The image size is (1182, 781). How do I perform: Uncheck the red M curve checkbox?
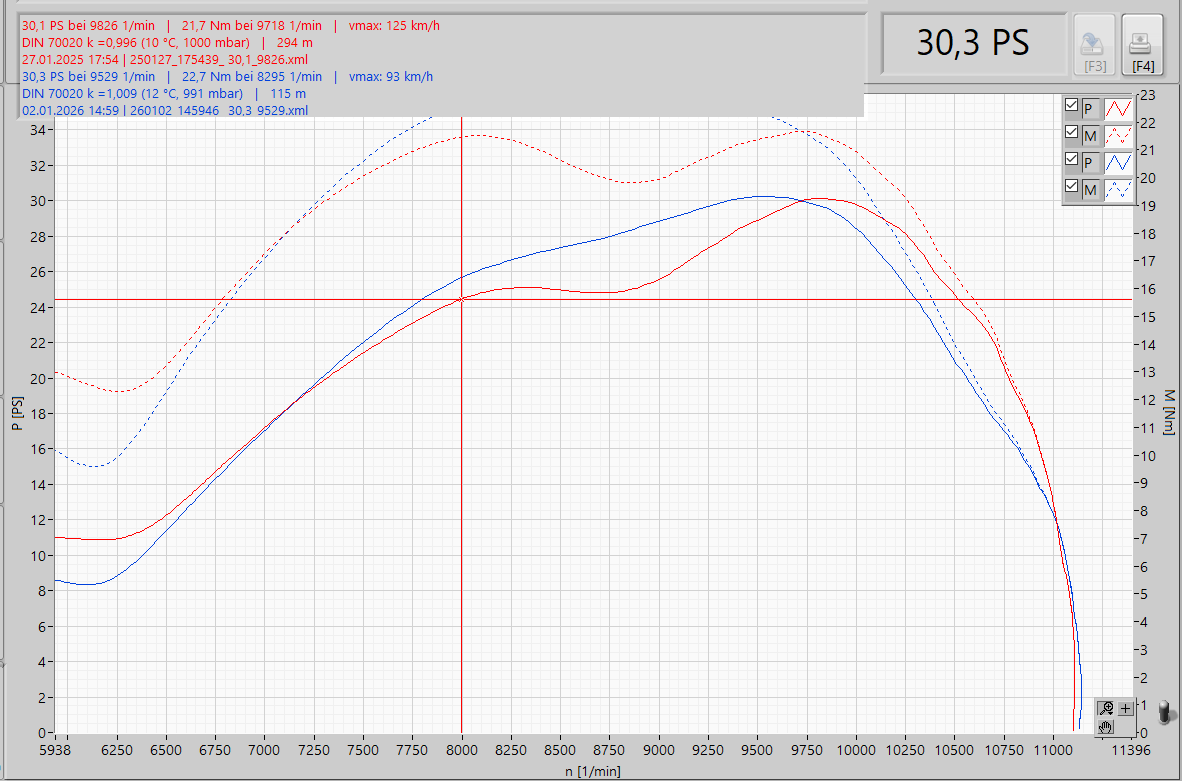coord(1072,133)
